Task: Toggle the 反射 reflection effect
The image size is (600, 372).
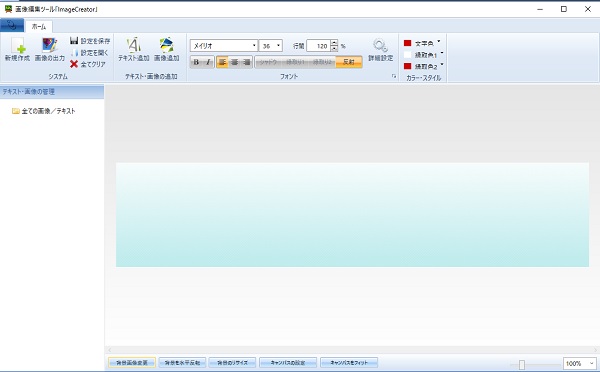Action: pos(349,62)
